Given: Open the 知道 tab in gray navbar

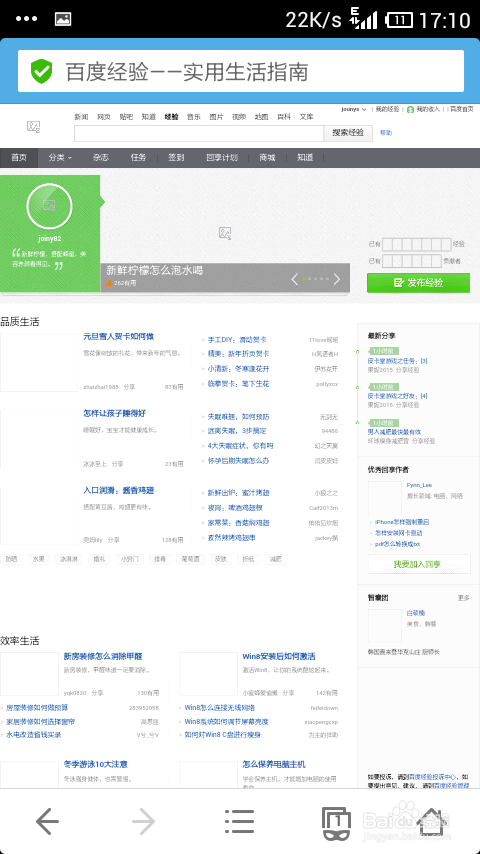Looking at the screenshot, I should [305, 157].
